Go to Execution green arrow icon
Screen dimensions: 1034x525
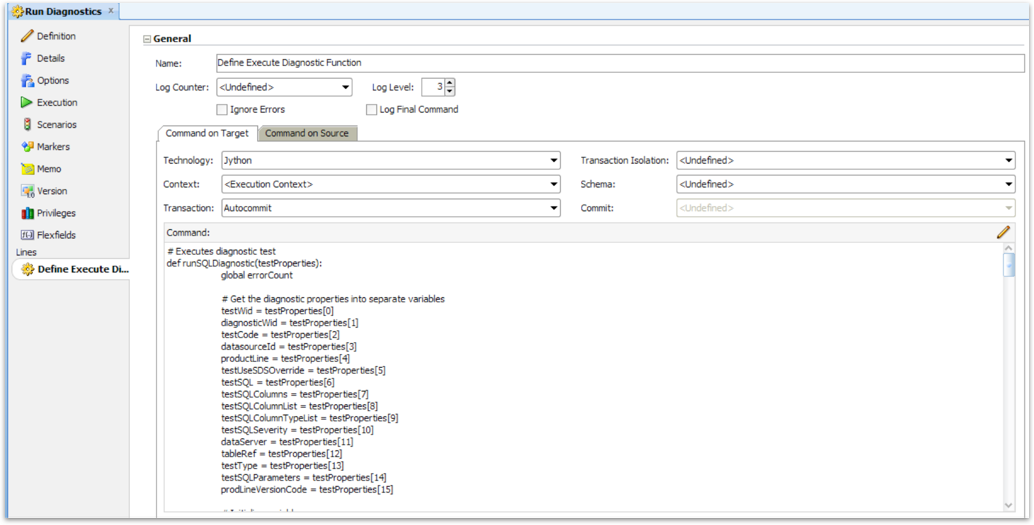[x=27, y=102]
